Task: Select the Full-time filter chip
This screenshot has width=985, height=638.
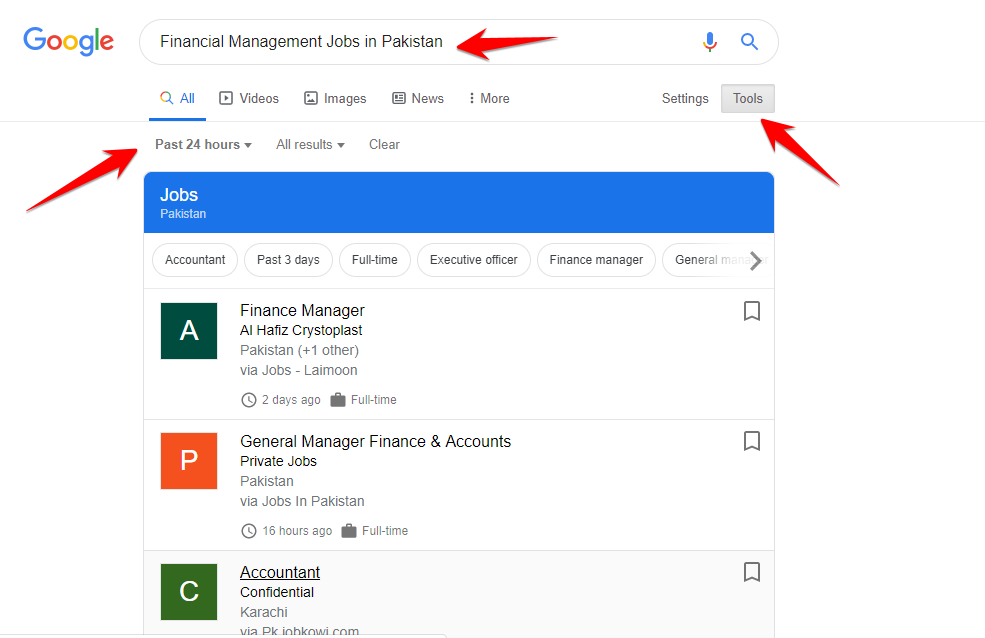Action: point(374,260)
